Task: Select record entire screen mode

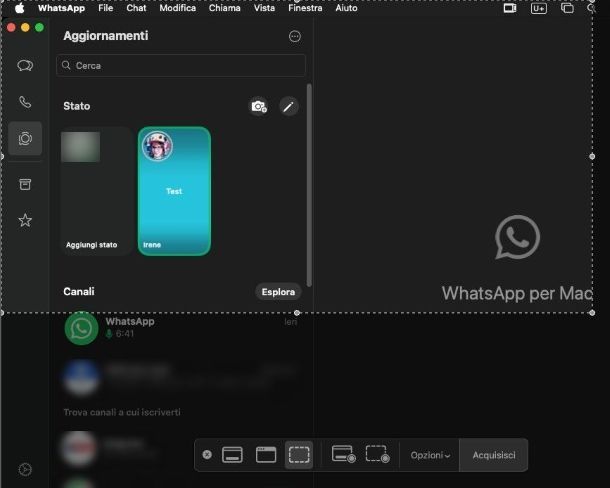Action: point(344,454)
